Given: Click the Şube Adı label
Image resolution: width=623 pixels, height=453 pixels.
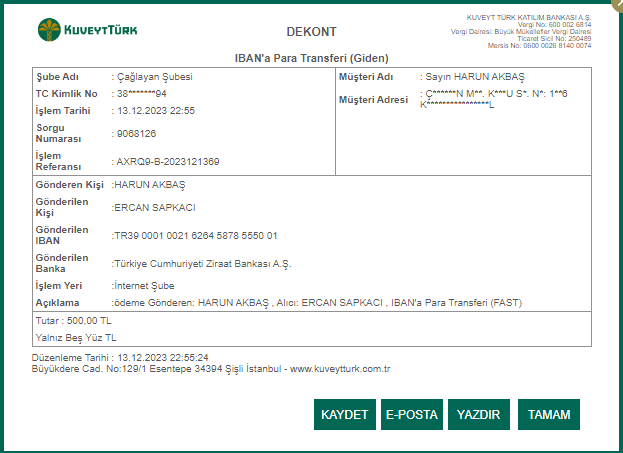Looking at the screenshot, I should (x=57, y=77).
